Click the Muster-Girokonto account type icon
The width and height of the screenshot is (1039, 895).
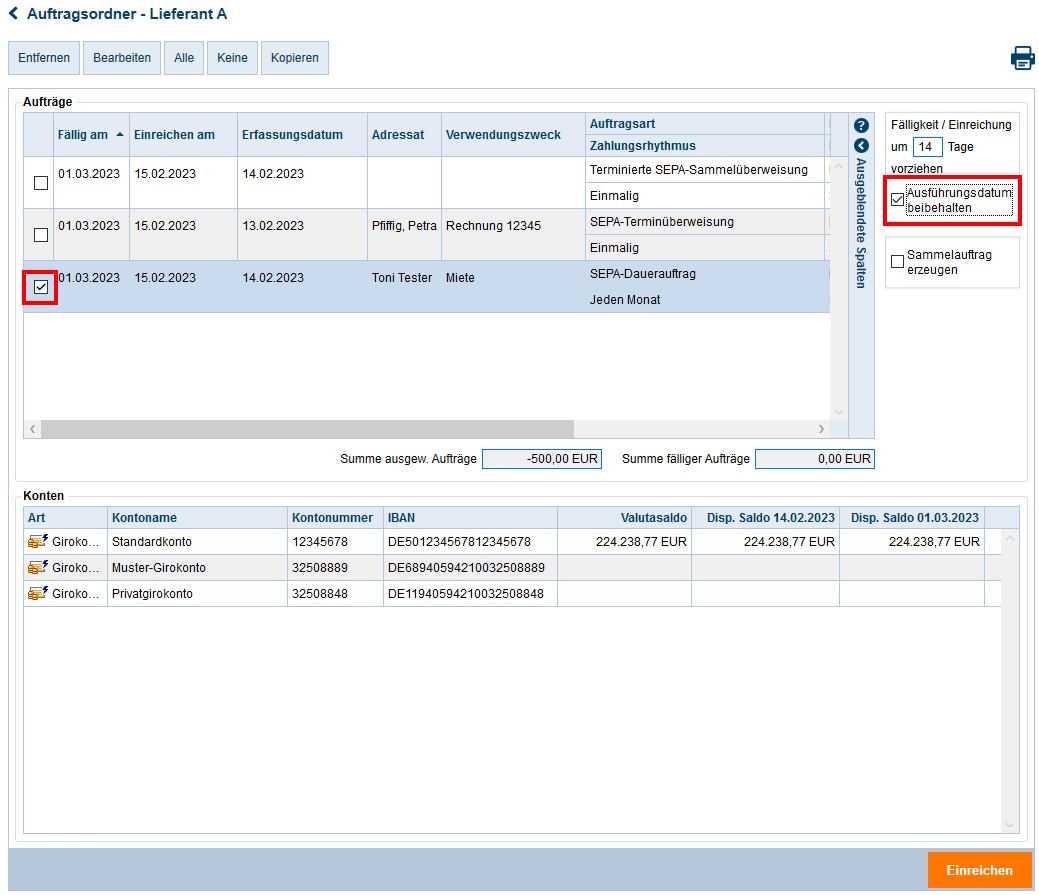tap(37, 567)
